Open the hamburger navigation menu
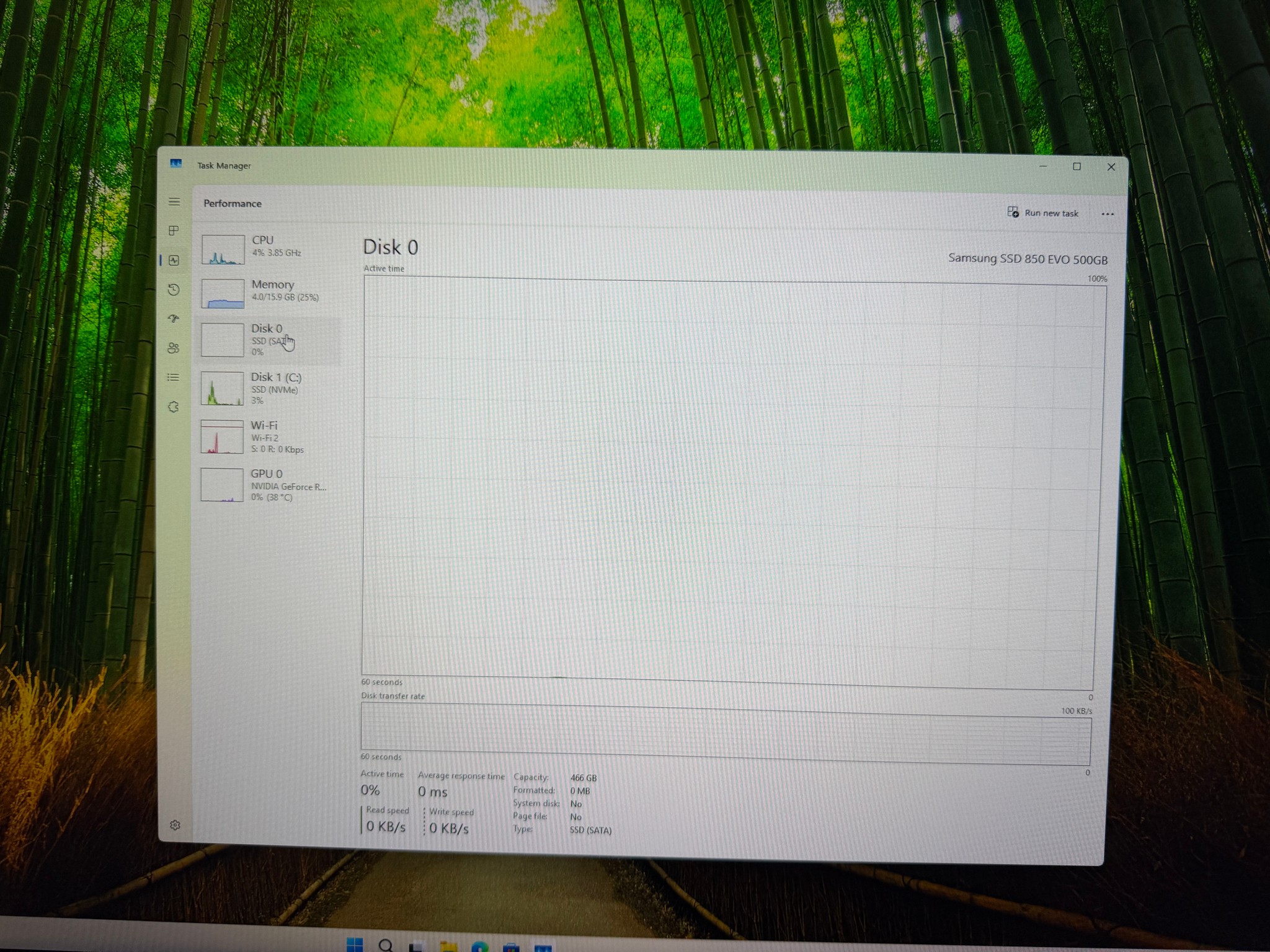1270x952 pixels. (x=174, y=201)
